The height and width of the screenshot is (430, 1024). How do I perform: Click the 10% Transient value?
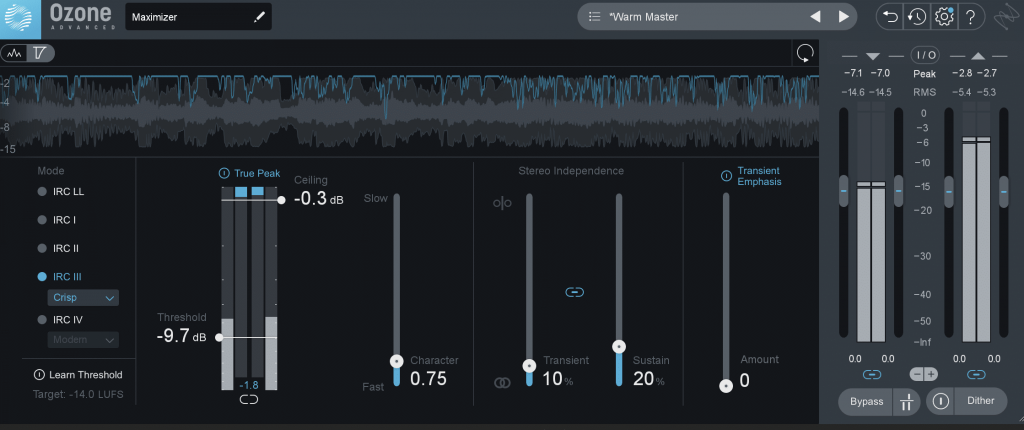click(558, 379)
